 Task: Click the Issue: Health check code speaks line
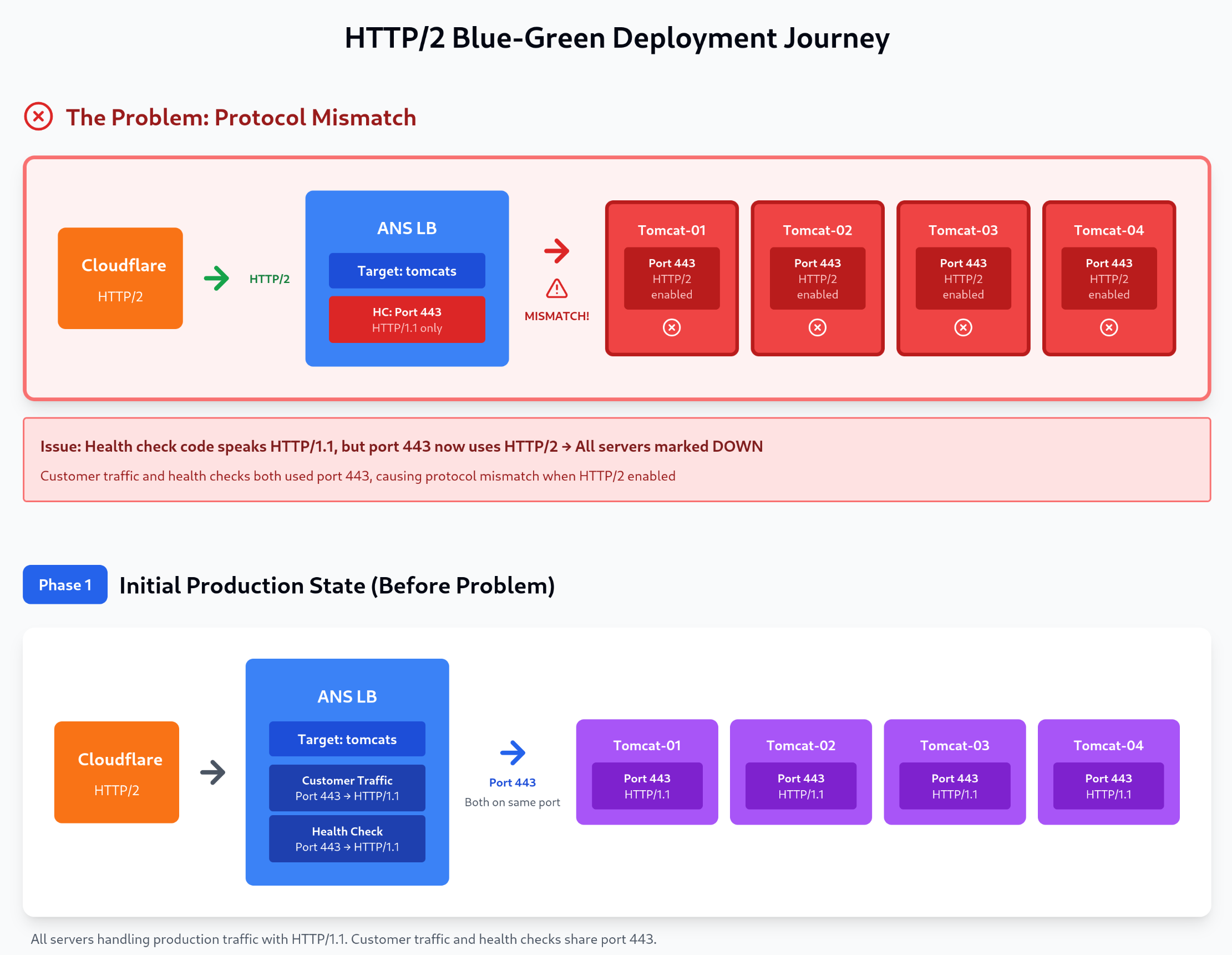click(x=402, y=447)
